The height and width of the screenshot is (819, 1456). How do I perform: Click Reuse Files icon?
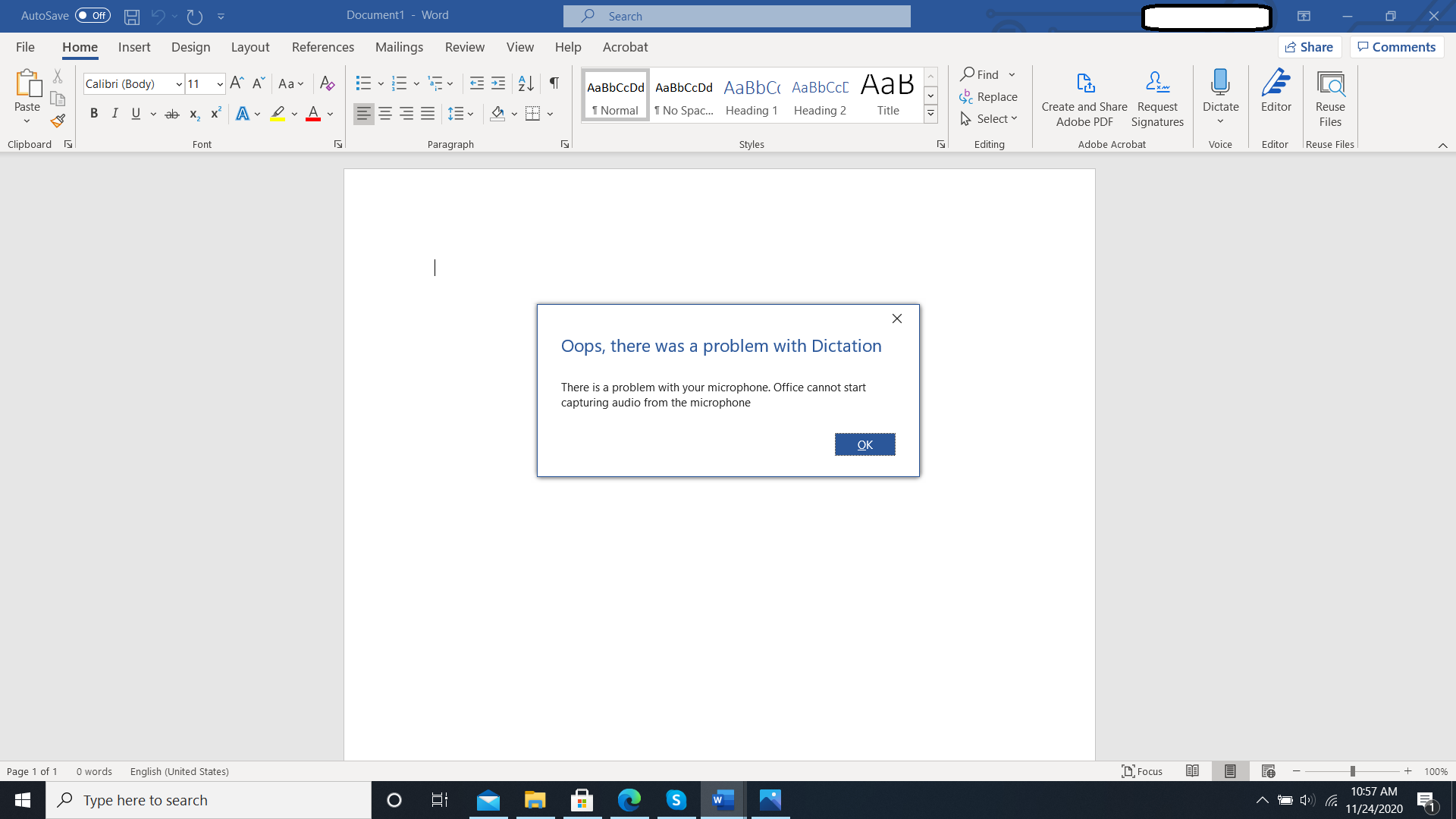pos(1330,83)
